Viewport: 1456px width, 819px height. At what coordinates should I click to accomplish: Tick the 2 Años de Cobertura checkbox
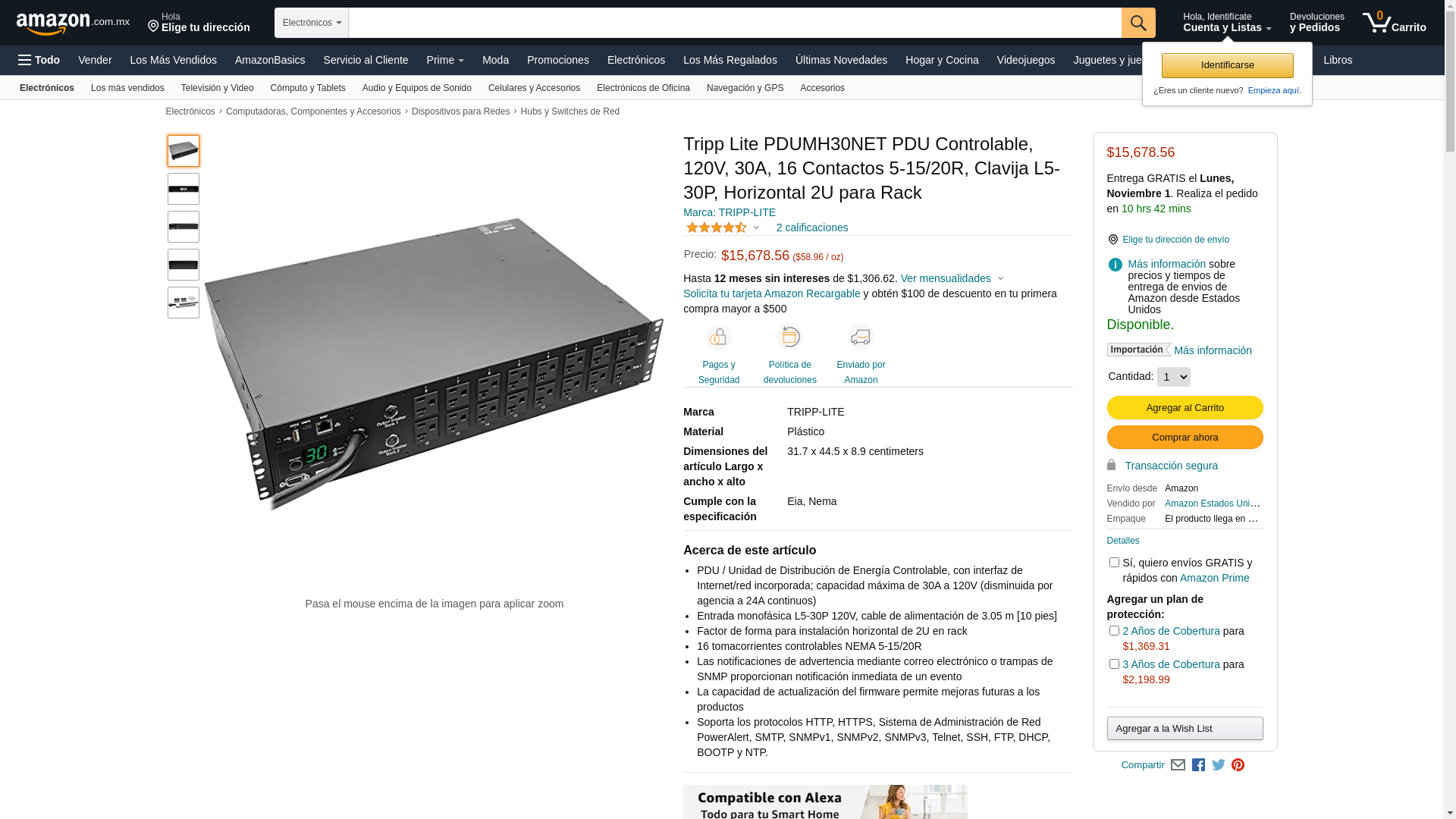tap(1114, 631)
